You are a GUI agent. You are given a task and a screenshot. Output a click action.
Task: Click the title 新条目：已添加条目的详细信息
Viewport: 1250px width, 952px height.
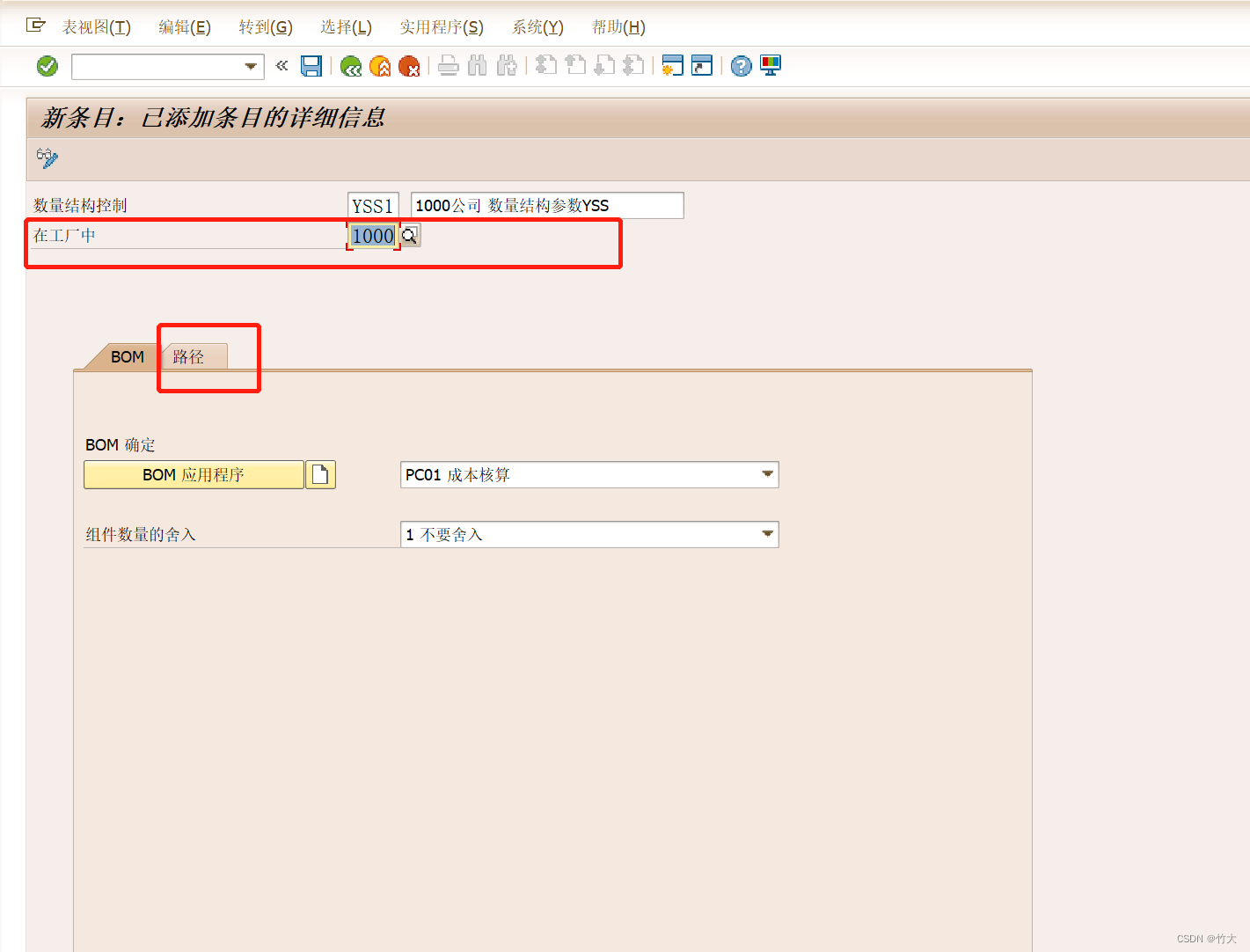[x=213, y=118]
